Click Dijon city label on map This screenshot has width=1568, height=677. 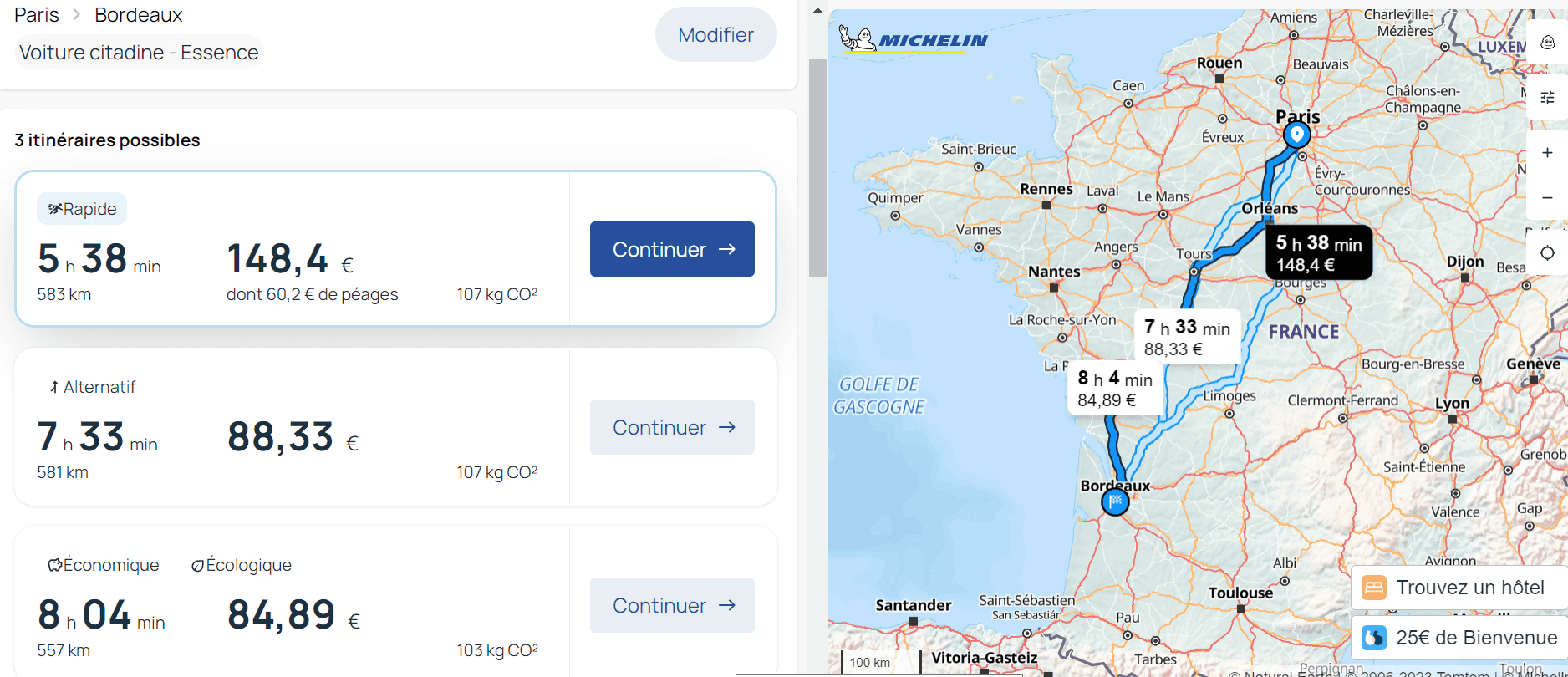pos(1465,262)
